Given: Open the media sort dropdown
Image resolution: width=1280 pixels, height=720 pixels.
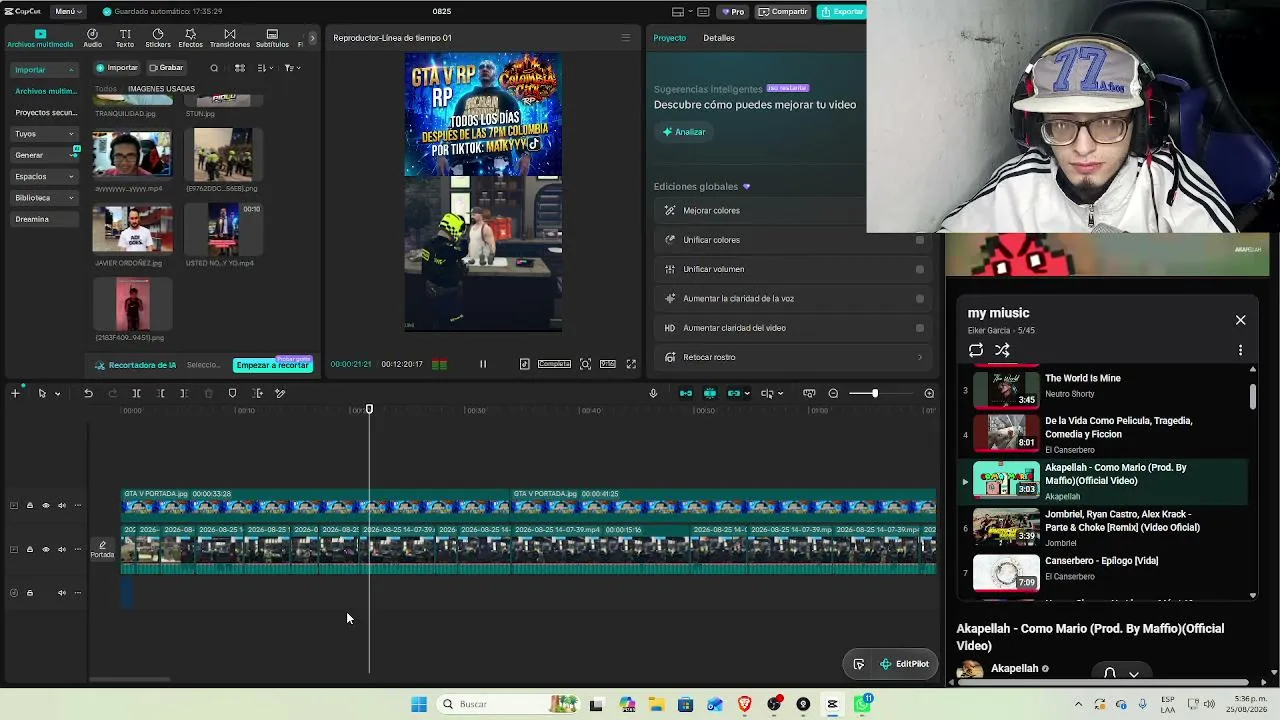Looking at the screenshot, I should pyautogui.click(x=265, y=68).
